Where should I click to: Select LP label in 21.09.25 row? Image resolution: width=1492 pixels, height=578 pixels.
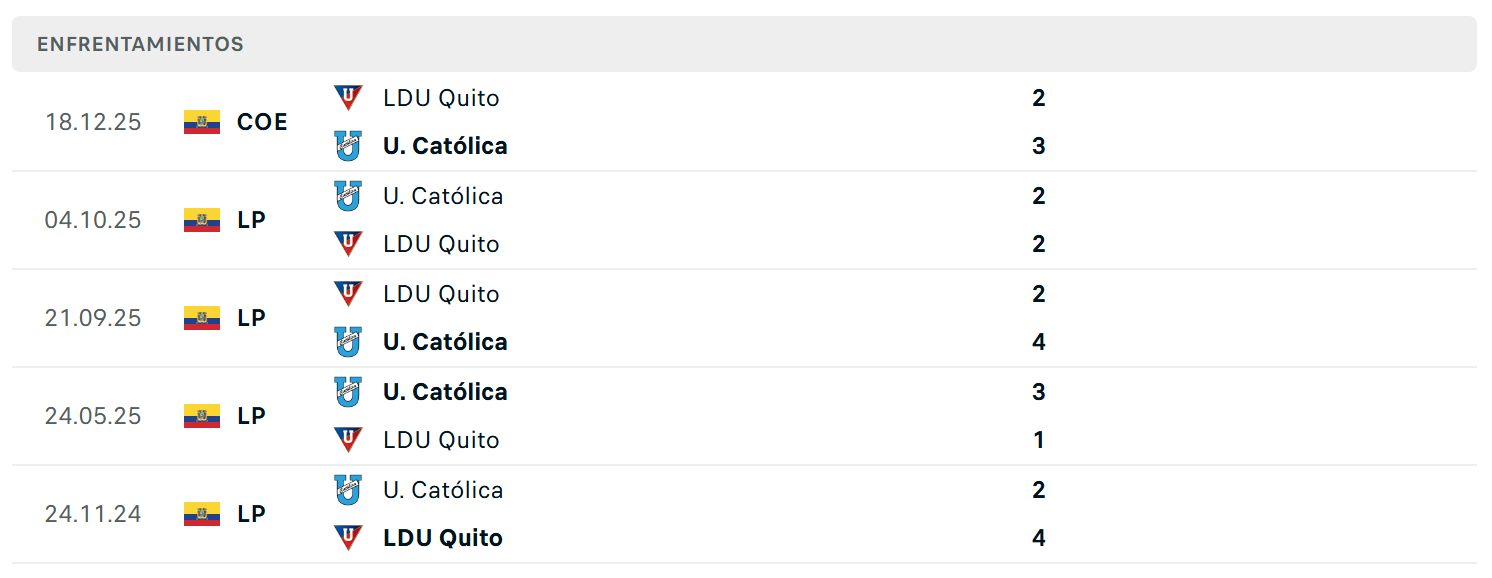(251, 318)
